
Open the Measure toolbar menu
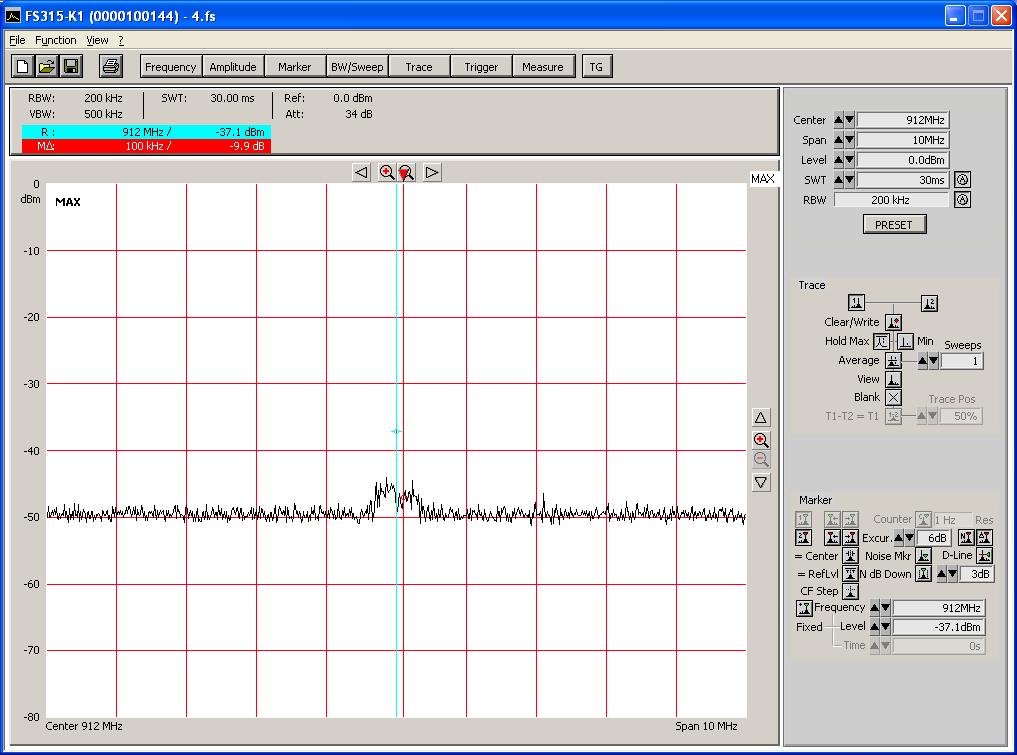click(542, 67)
